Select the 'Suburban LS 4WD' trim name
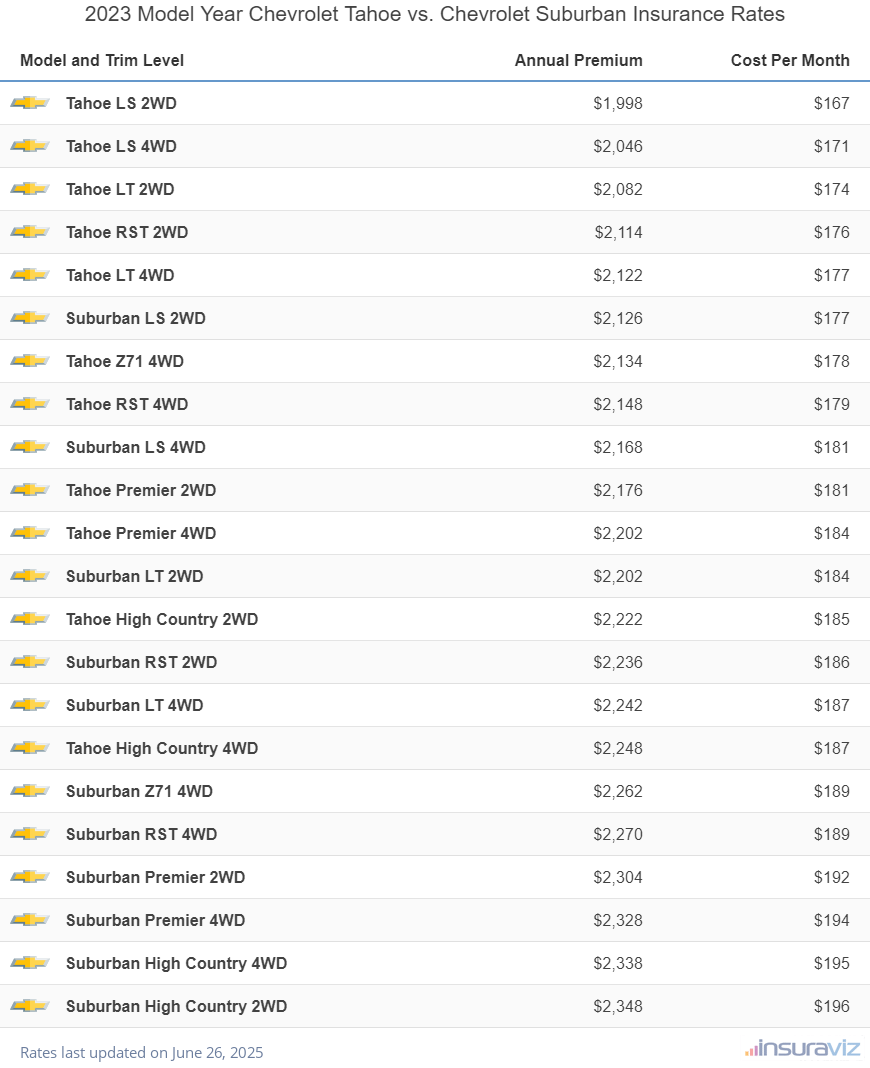Screen dimensions: 870x1068 tap(136, 447)
